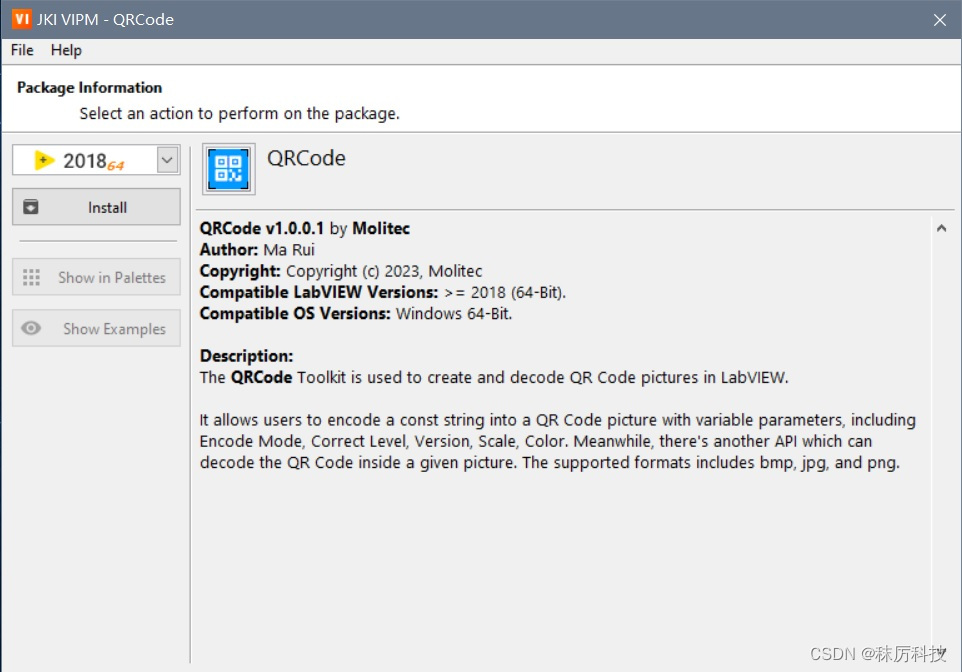The width and height of the screenshot is (962, 672).
Task: Click the scroll down arrow in description pane
Action: tap(942, 652)
